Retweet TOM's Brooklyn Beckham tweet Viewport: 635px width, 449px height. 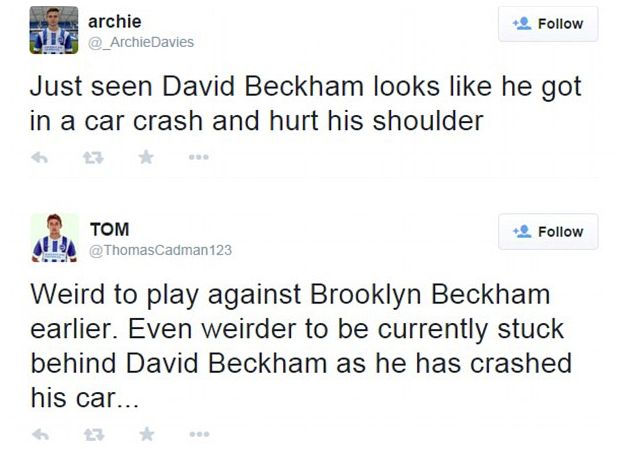(93, 434)
